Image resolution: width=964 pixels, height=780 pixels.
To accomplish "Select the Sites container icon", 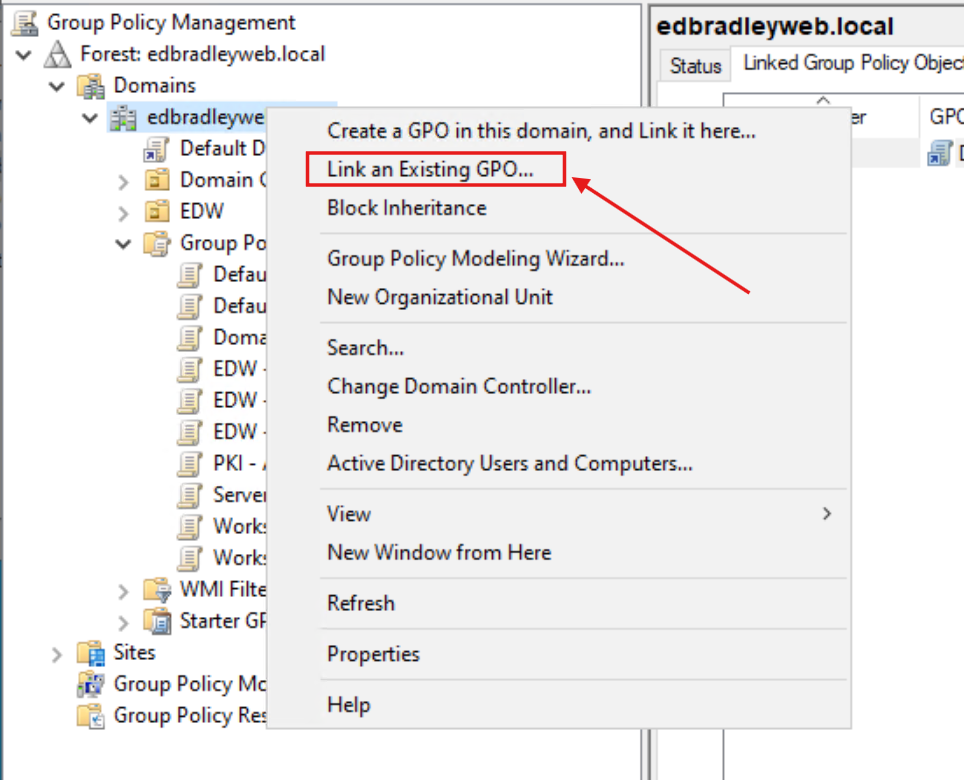I will pyautogui.click(x=92, y=651).
